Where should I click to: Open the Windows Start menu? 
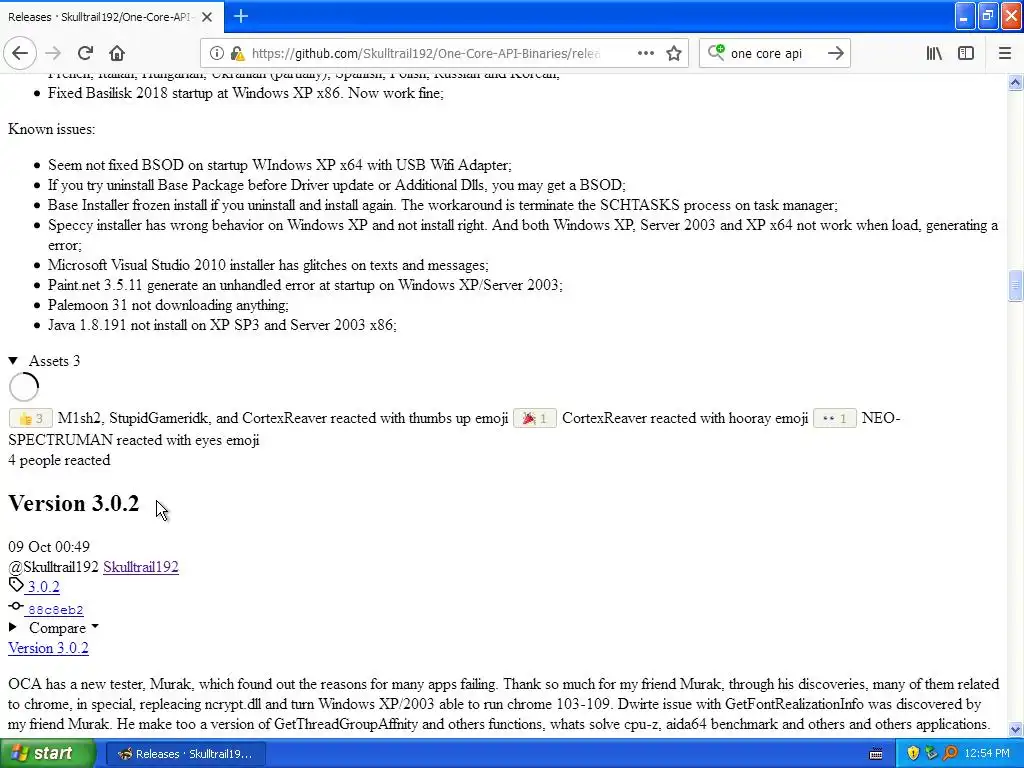tap(47, 754)
